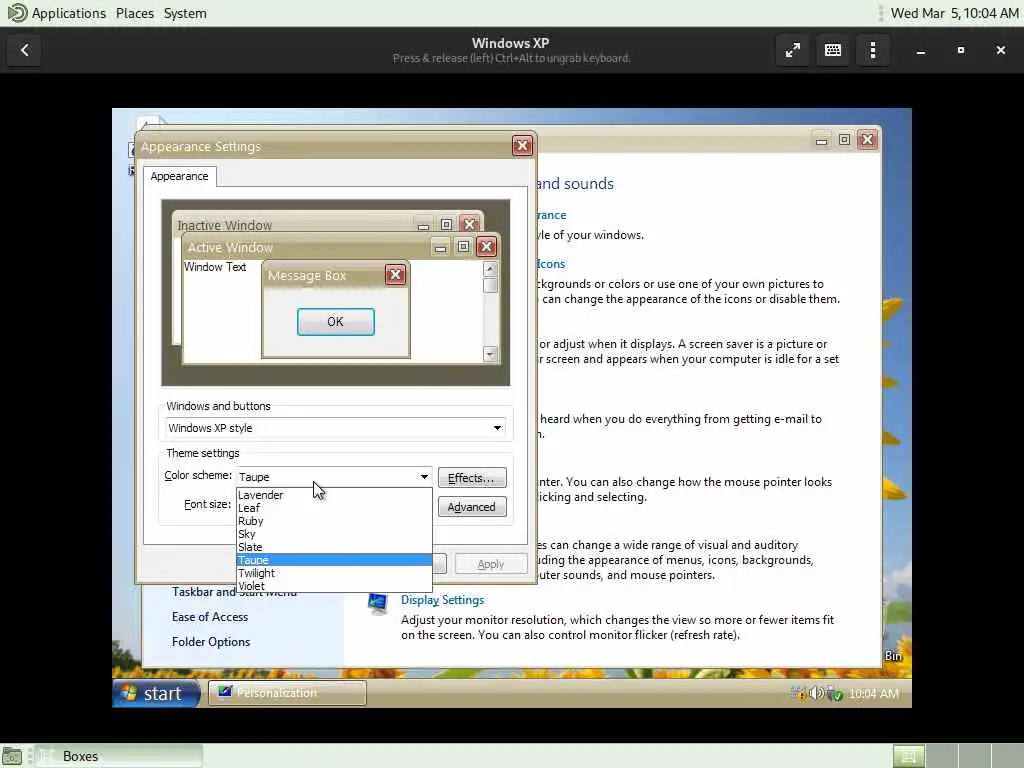Close the Appearance Settings dialog

(522, 146)
